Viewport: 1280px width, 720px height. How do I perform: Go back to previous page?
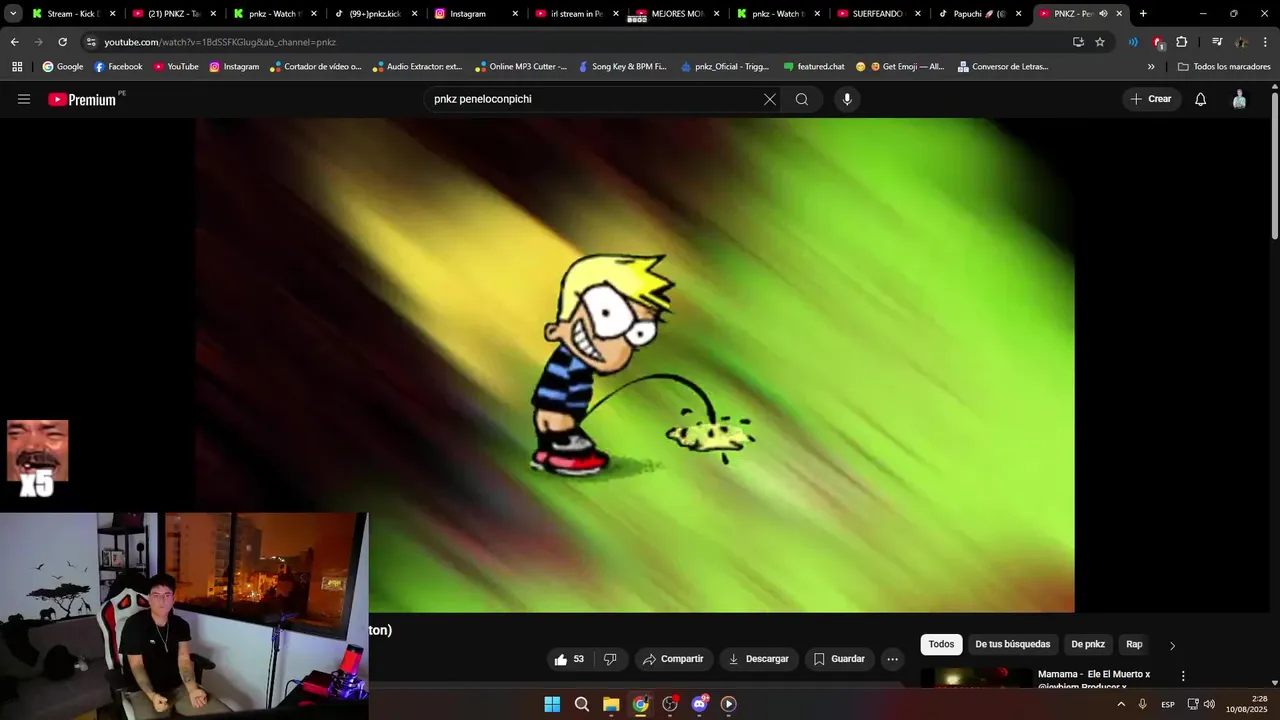pyautogui.click(x=14, y=42)
